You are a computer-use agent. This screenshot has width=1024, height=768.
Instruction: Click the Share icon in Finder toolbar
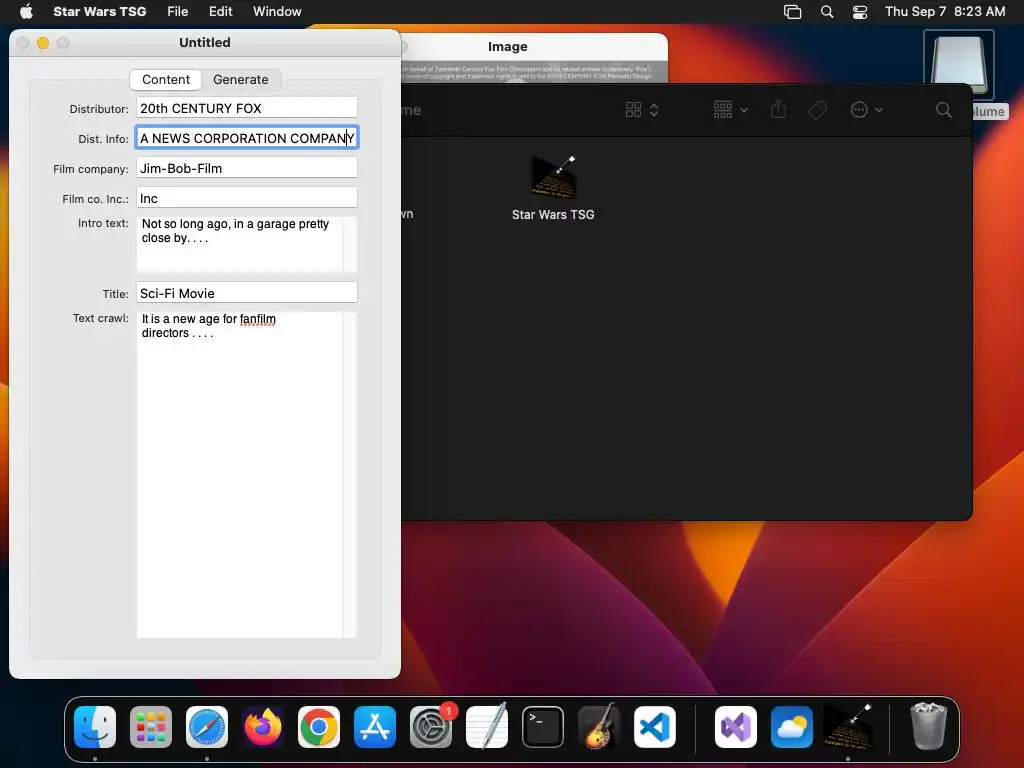pyautogui.click(x=778, y=110)
